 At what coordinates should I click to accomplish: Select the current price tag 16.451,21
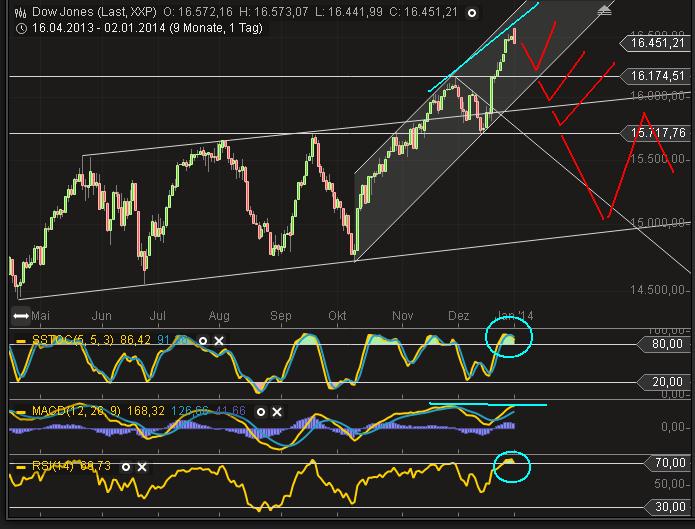[654, 43]
